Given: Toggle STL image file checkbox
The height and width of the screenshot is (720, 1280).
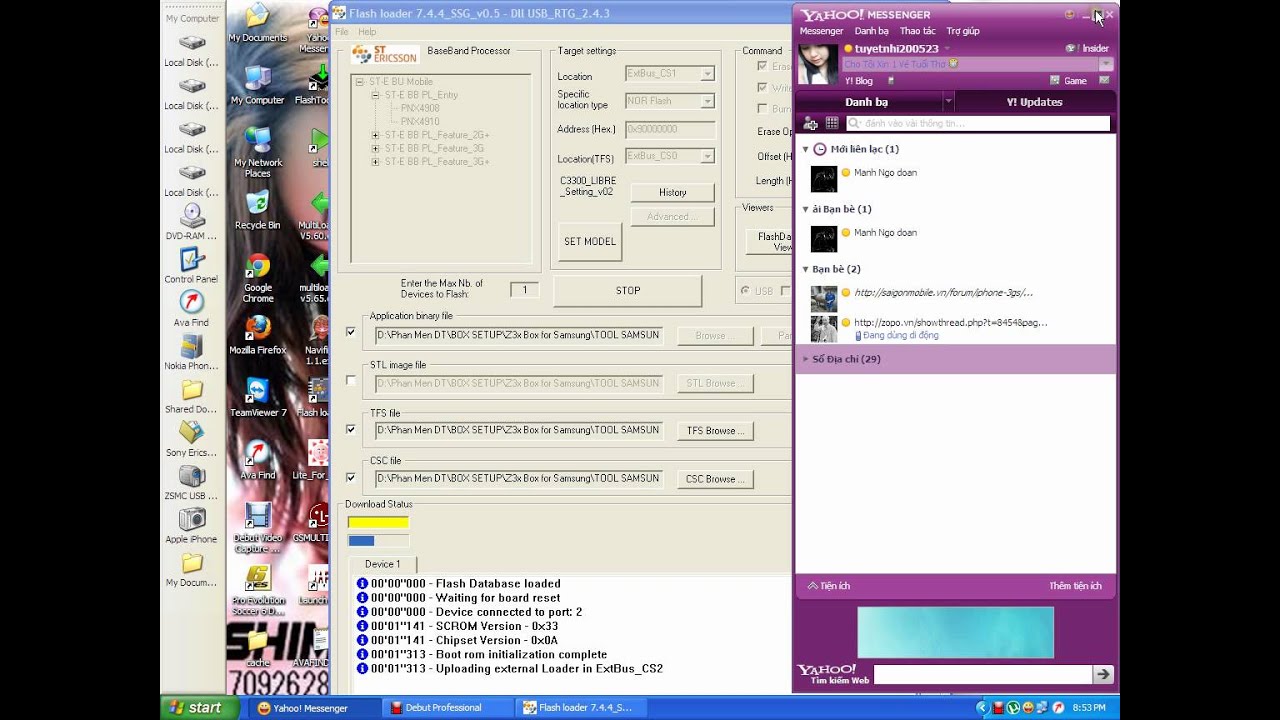Looking at the screenshot, I should [x=351, y=381].
